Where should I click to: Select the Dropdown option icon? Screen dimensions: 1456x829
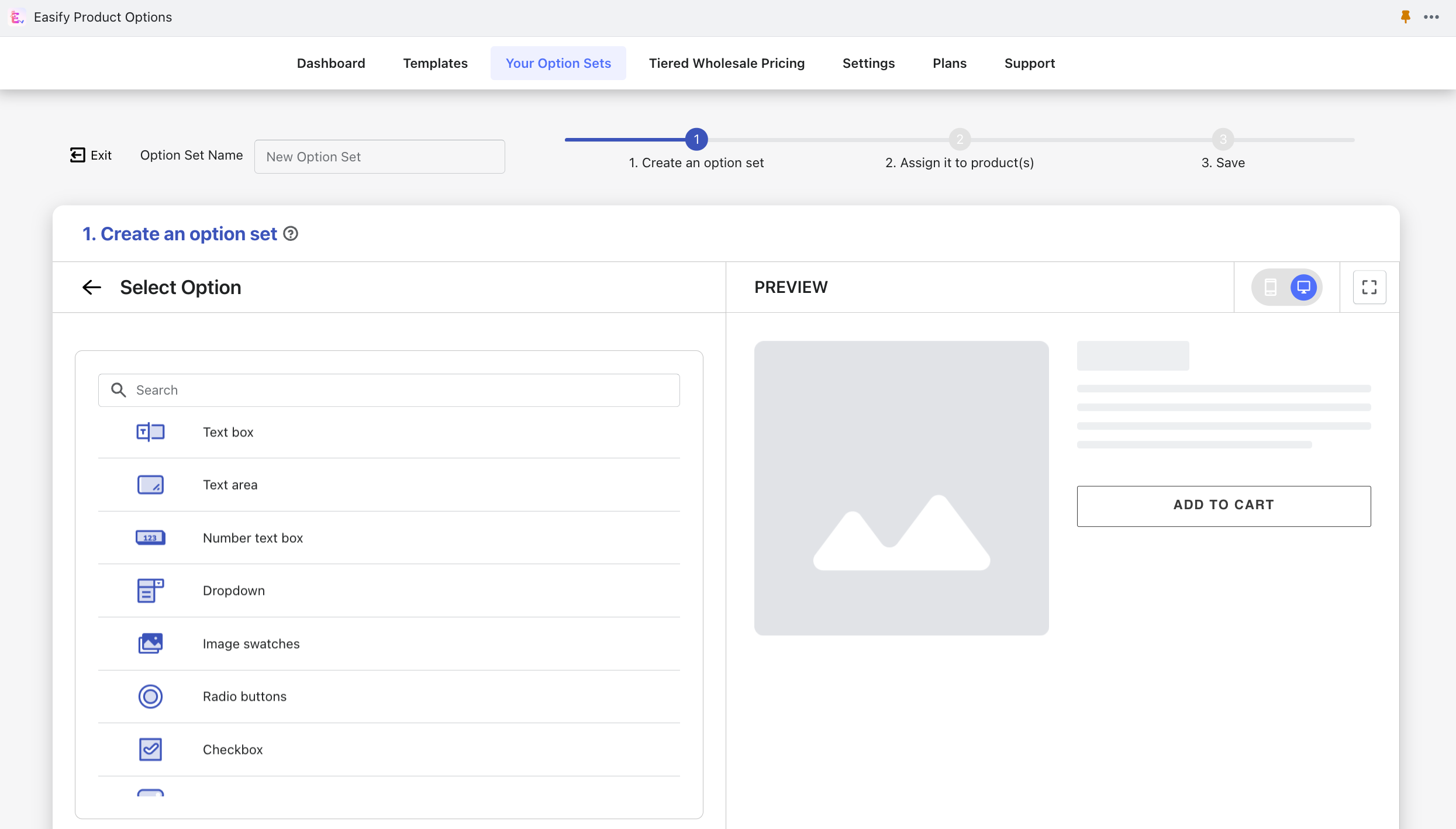point(150,590)
